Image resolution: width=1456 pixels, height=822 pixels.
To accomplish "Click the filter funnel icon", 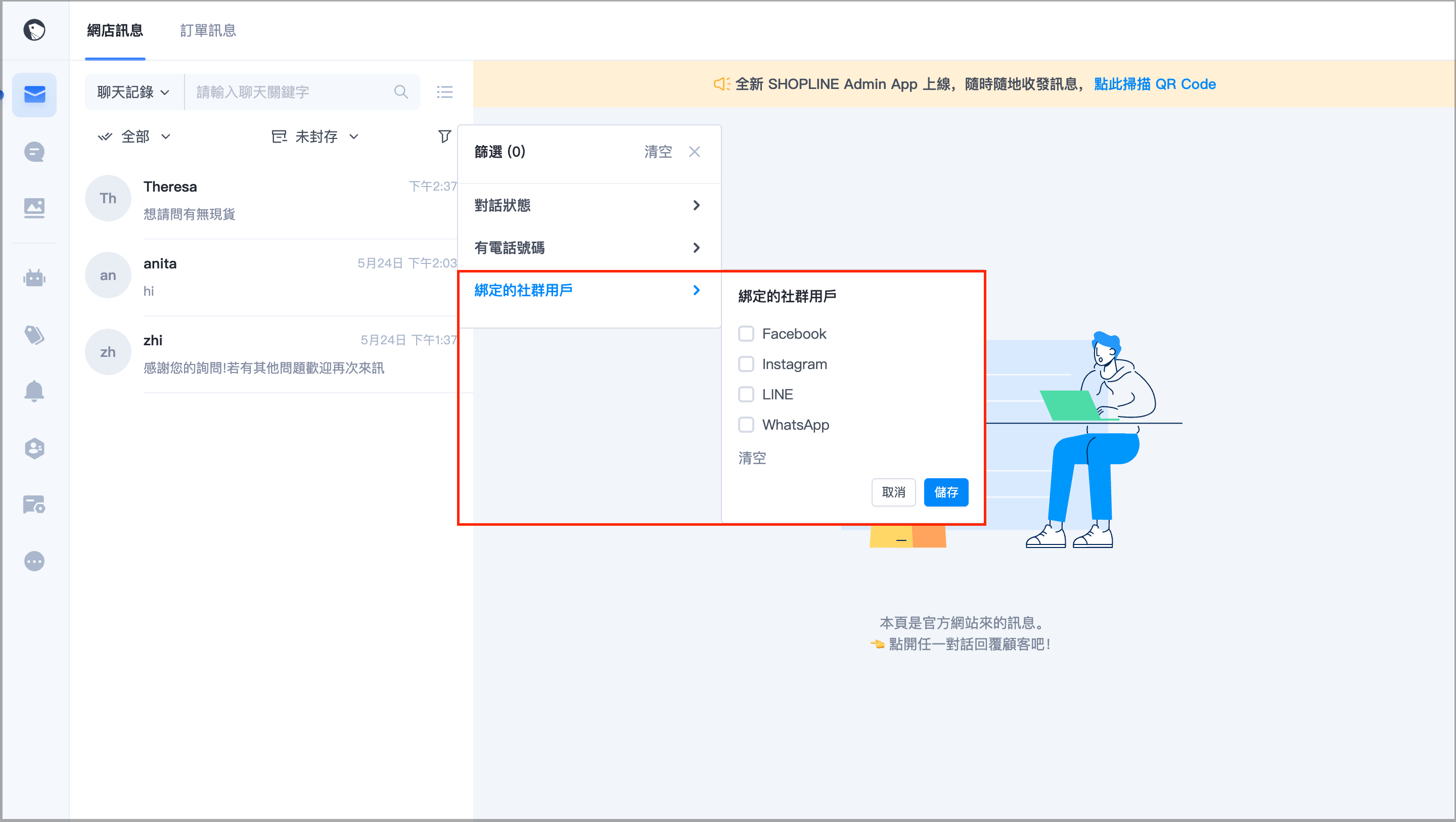I will coord(445,136).
